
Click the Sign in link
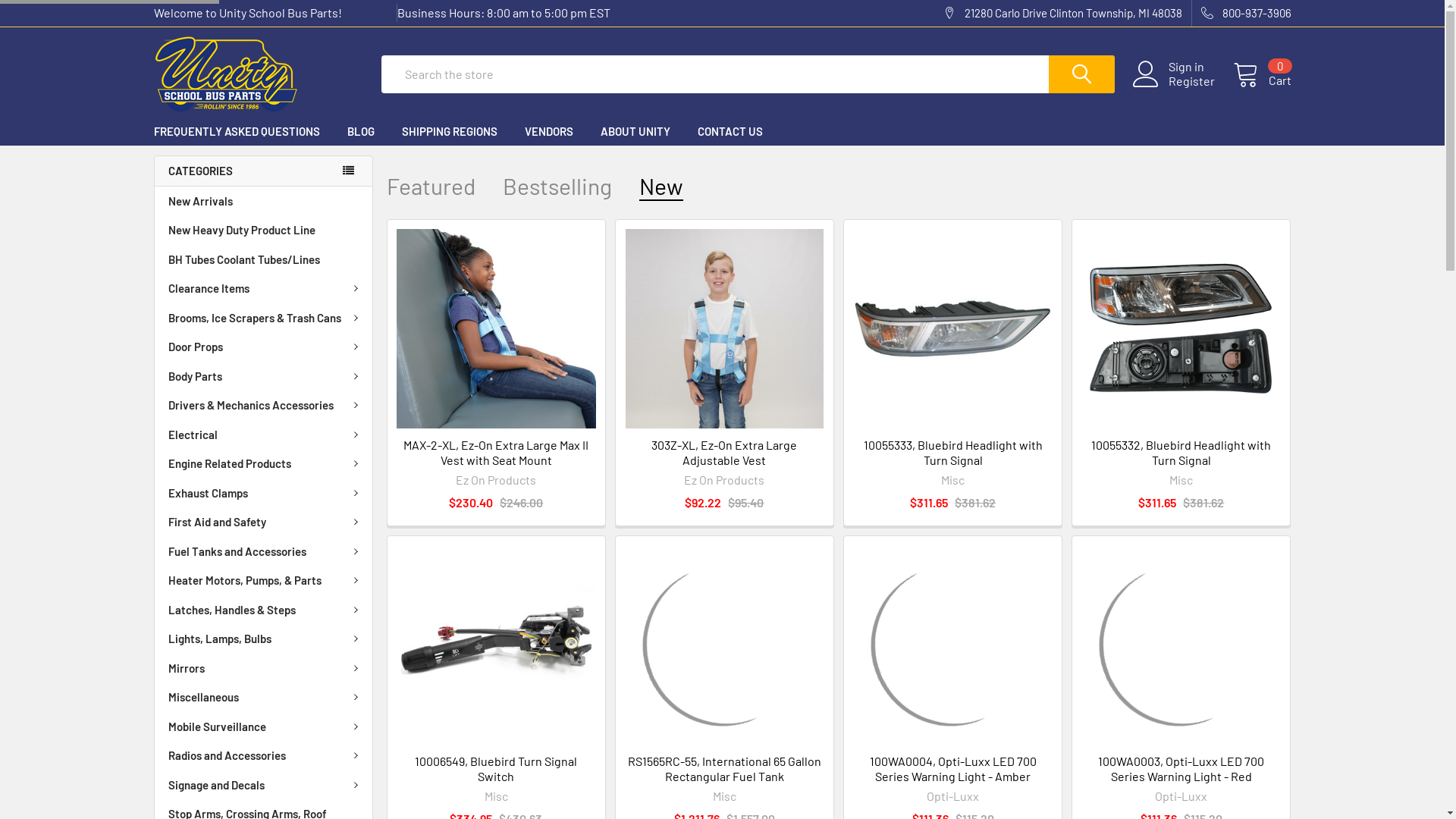click(1186, 67)
